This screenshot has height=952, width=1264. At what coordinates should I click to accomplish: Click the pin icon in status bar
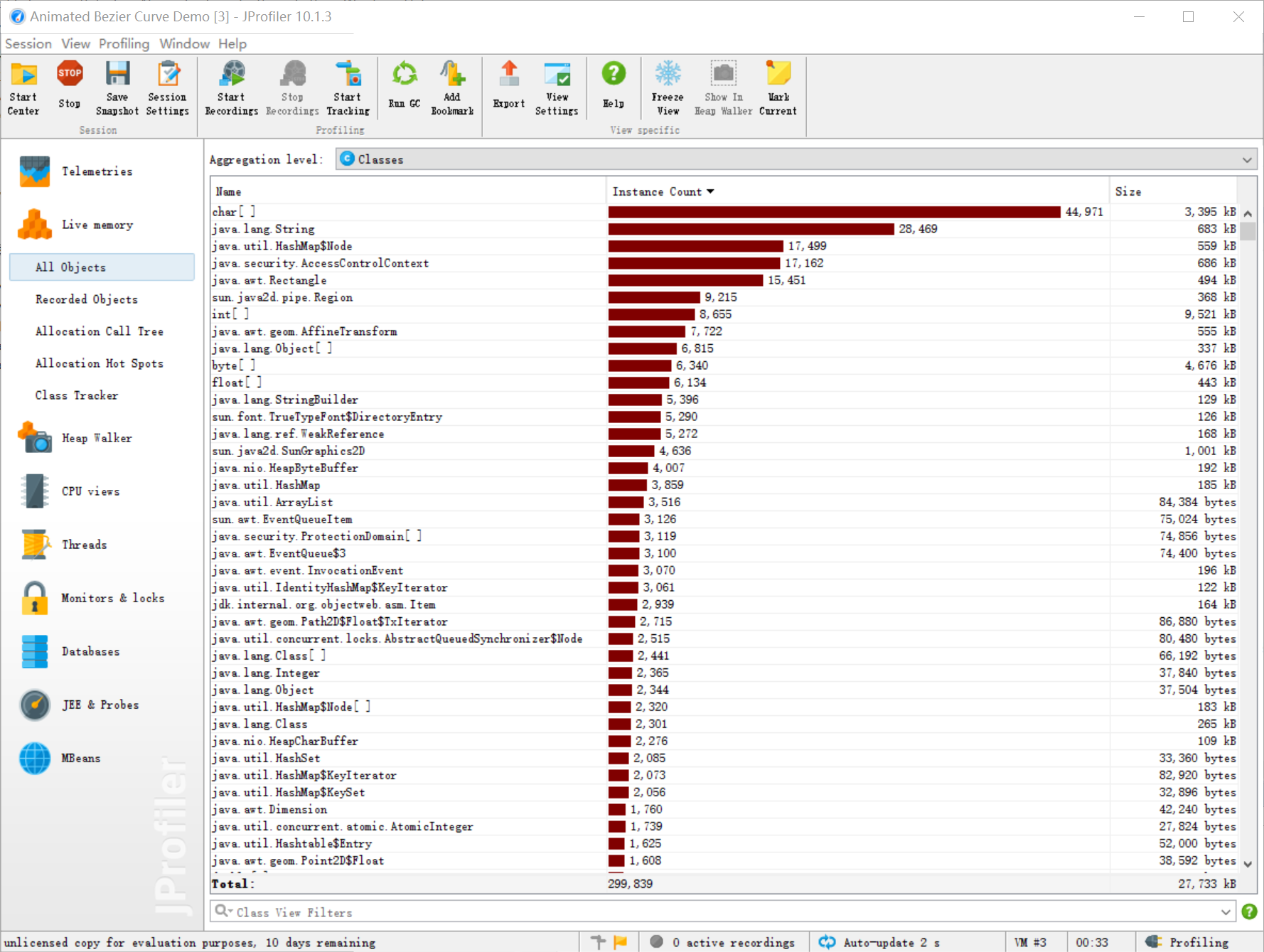point(598,942)
